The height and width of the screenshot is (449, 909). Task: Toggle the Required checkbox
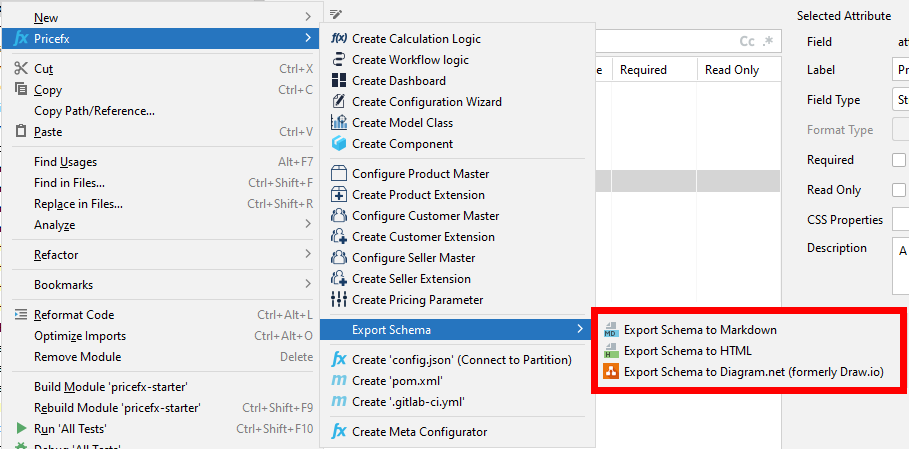coord(898,160)
